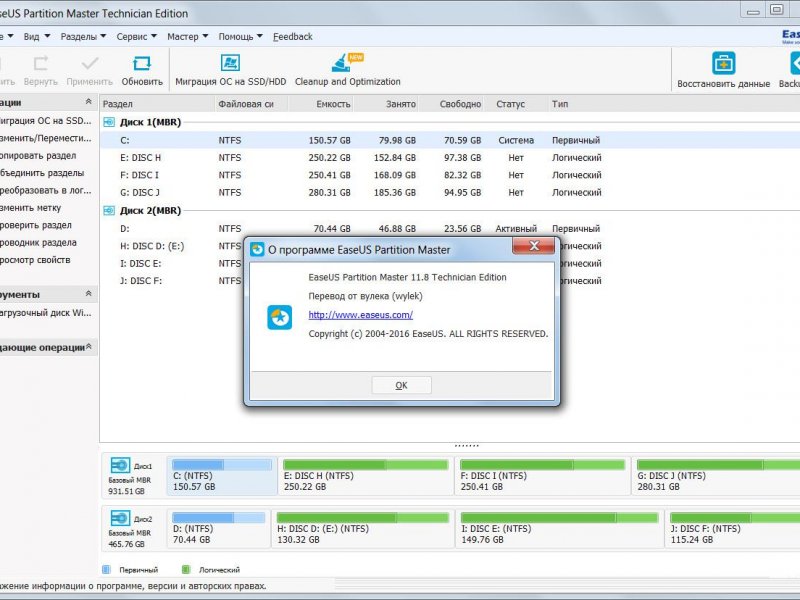The height and width of the screenshot is (600, 800).
Task: Select the D: partition row
Action: tap(450, 229)
